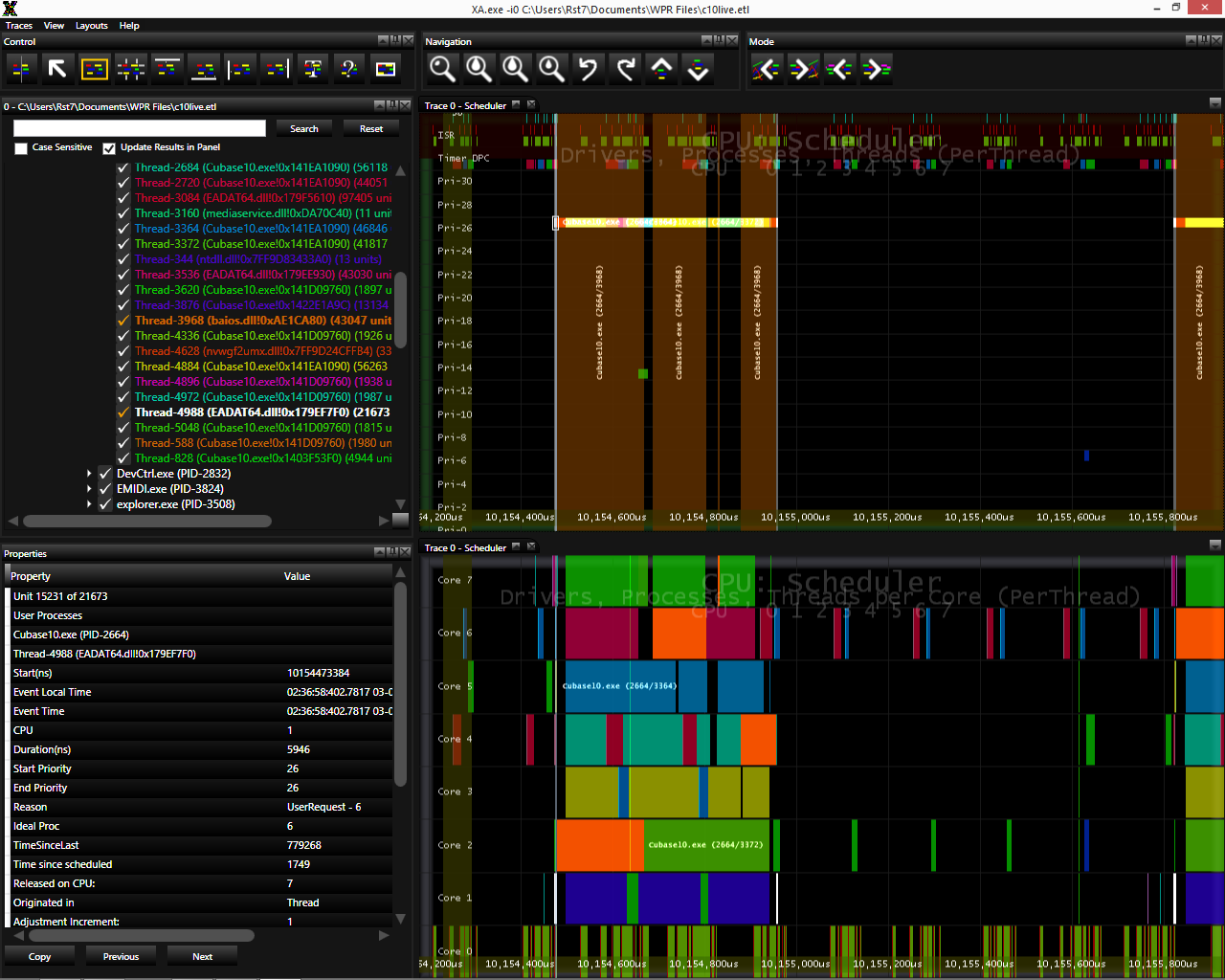This screenshot has height=980, width=1225.
Task: Click the Copy button in Properties
Action: pos(40,956)
